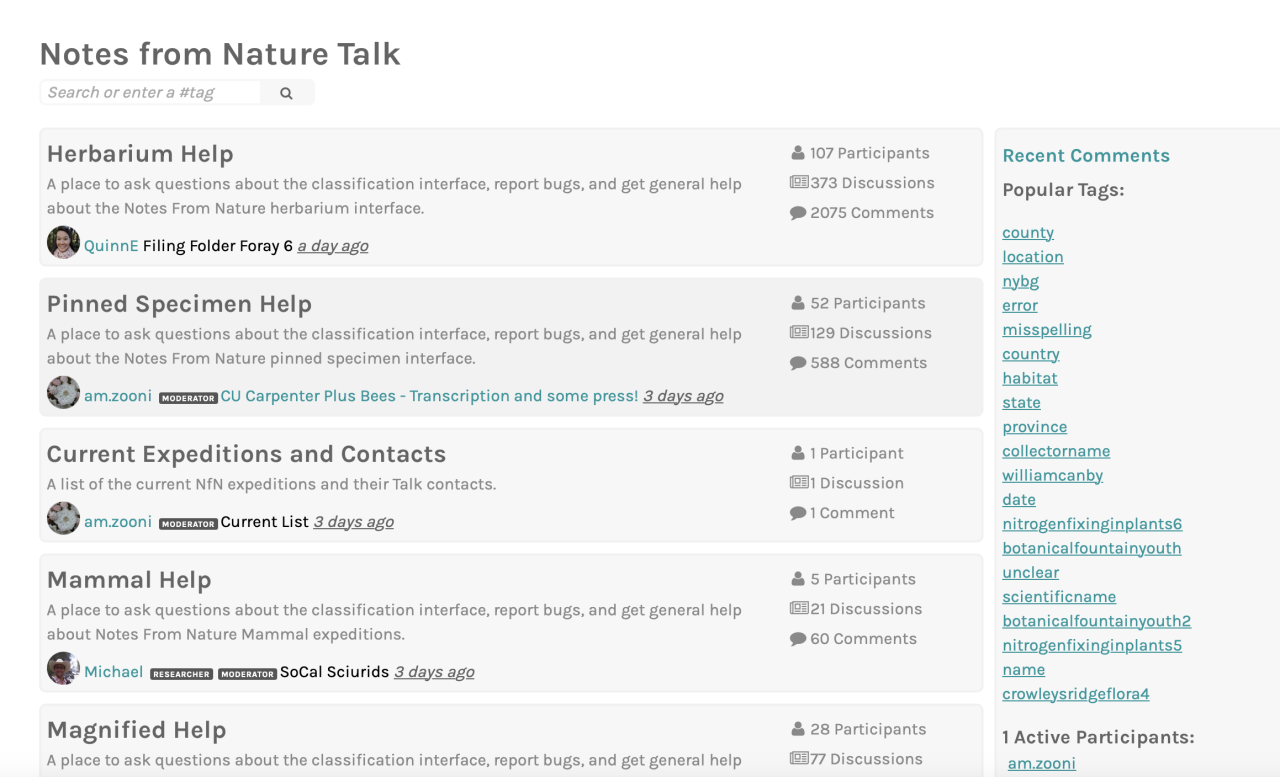Click MODERATOR badge in Pinned Specimen Help
The width and height of the screenshot is (1280, 777).
tap(188, 398)
